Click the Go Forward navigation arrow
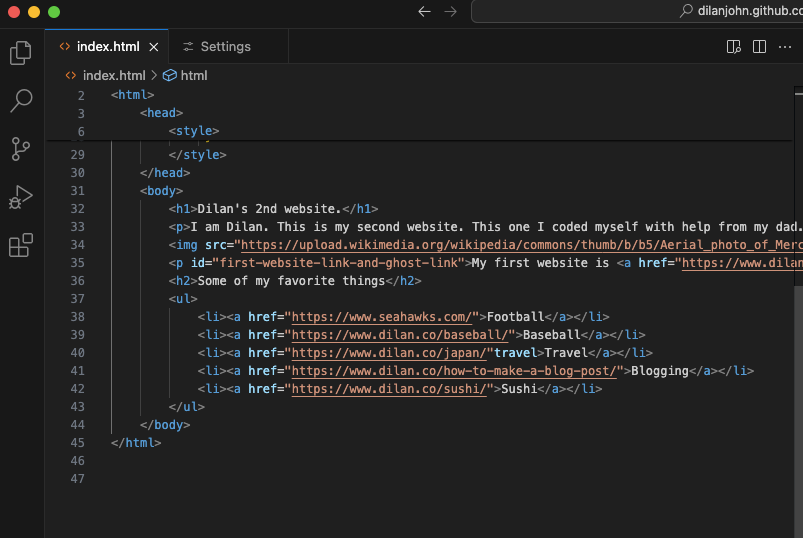The height and width of the screenshot is (538, 803). point(450,12)
